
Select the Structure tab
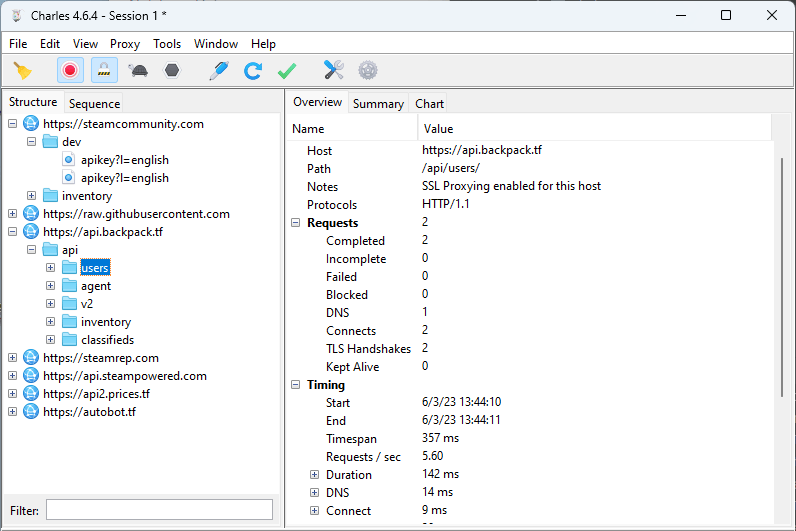[x=33, y=102]
